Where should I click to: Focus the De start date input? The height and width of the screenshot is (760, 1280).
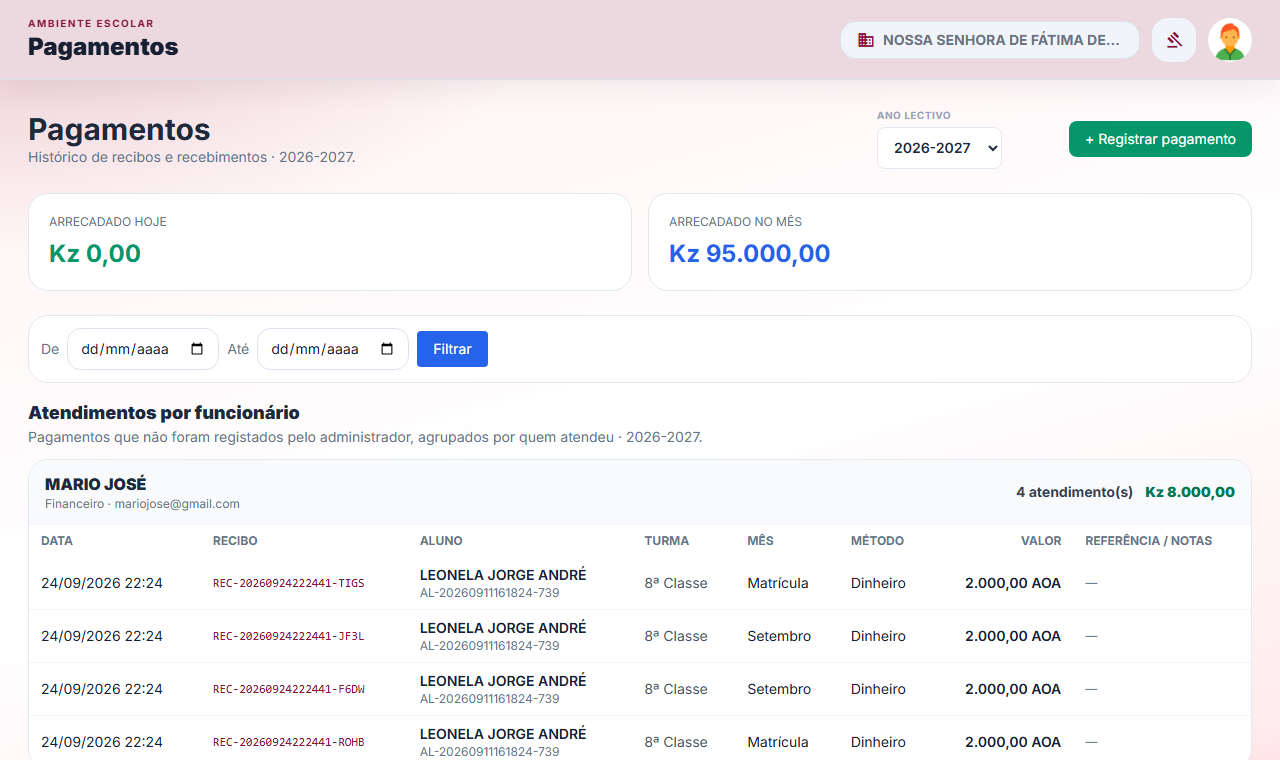[143, 349]
